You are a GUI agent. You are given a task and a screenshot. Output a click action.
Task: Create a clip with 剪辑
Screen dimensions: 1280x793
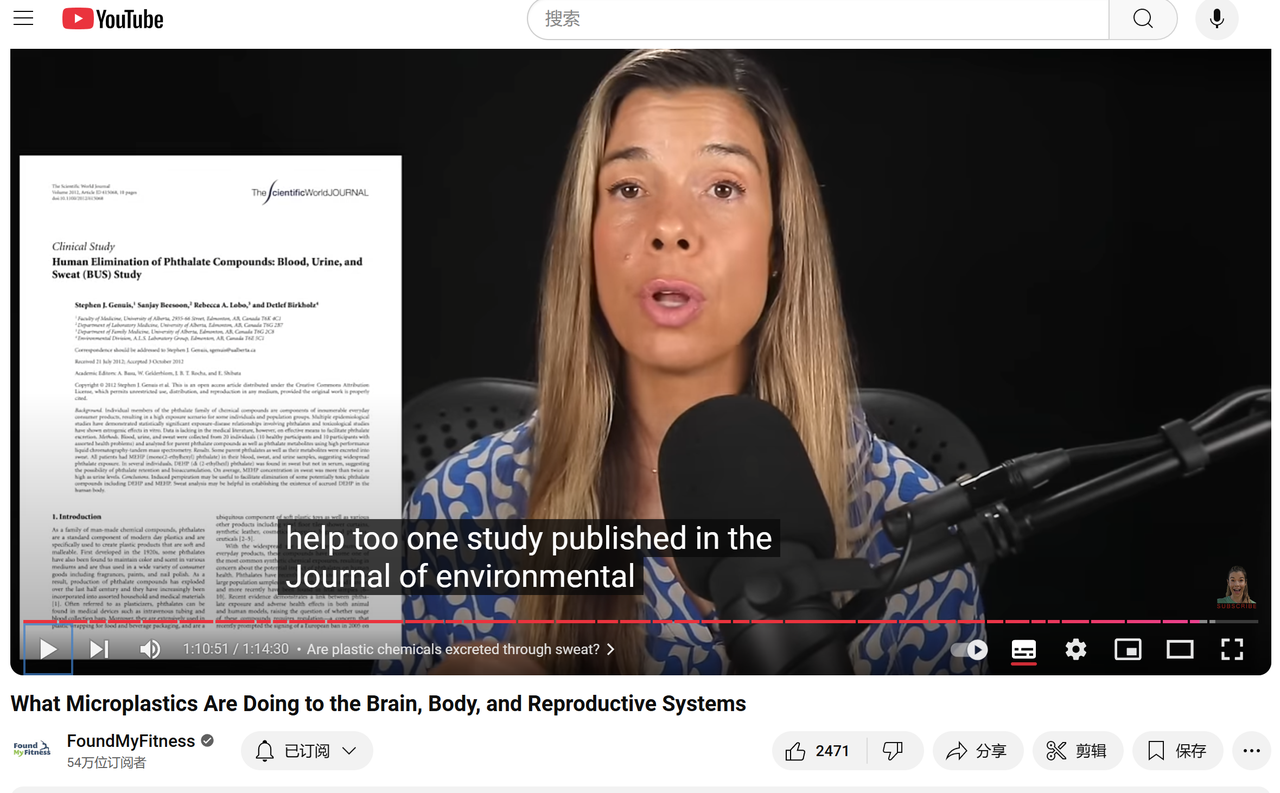(x=1077, y=751)
